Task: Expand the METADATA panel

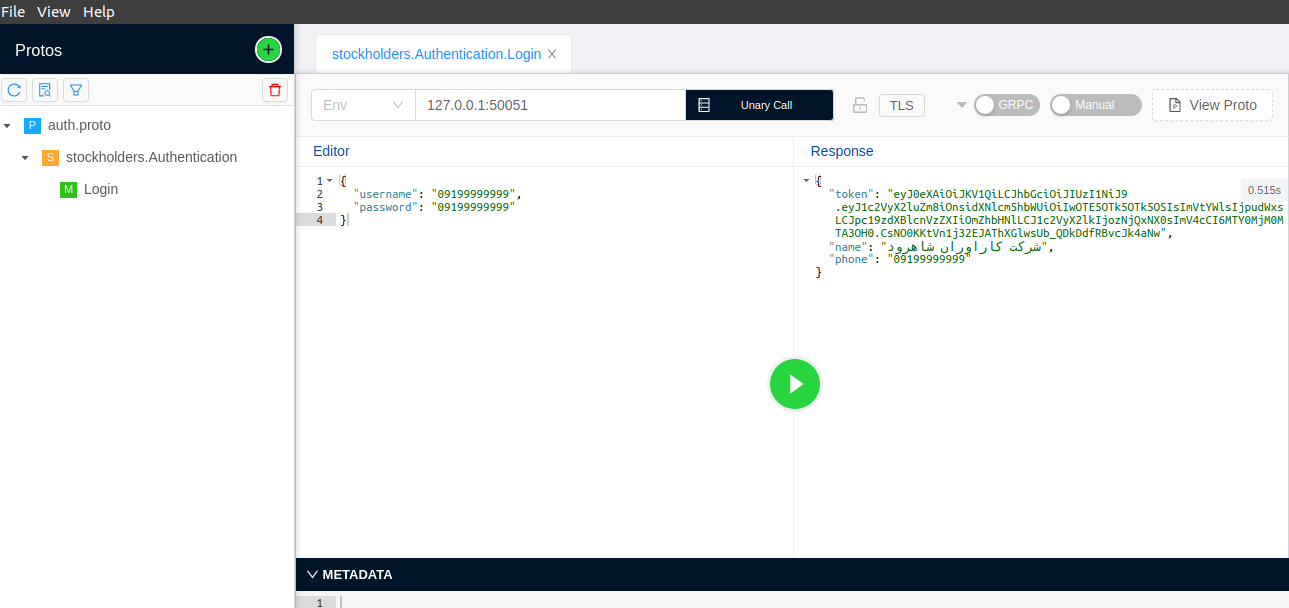Action: click(x=313, y=575)
